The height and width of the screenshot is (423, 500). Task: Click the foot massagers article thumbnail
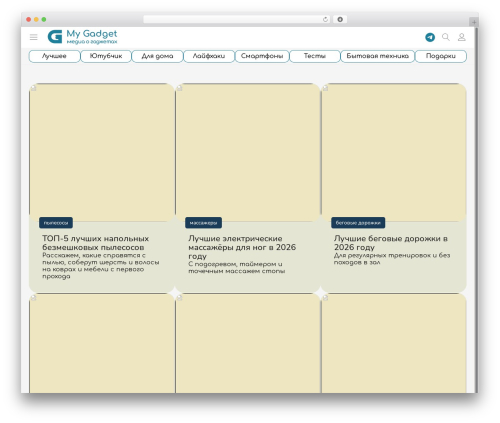click(248, 152)
